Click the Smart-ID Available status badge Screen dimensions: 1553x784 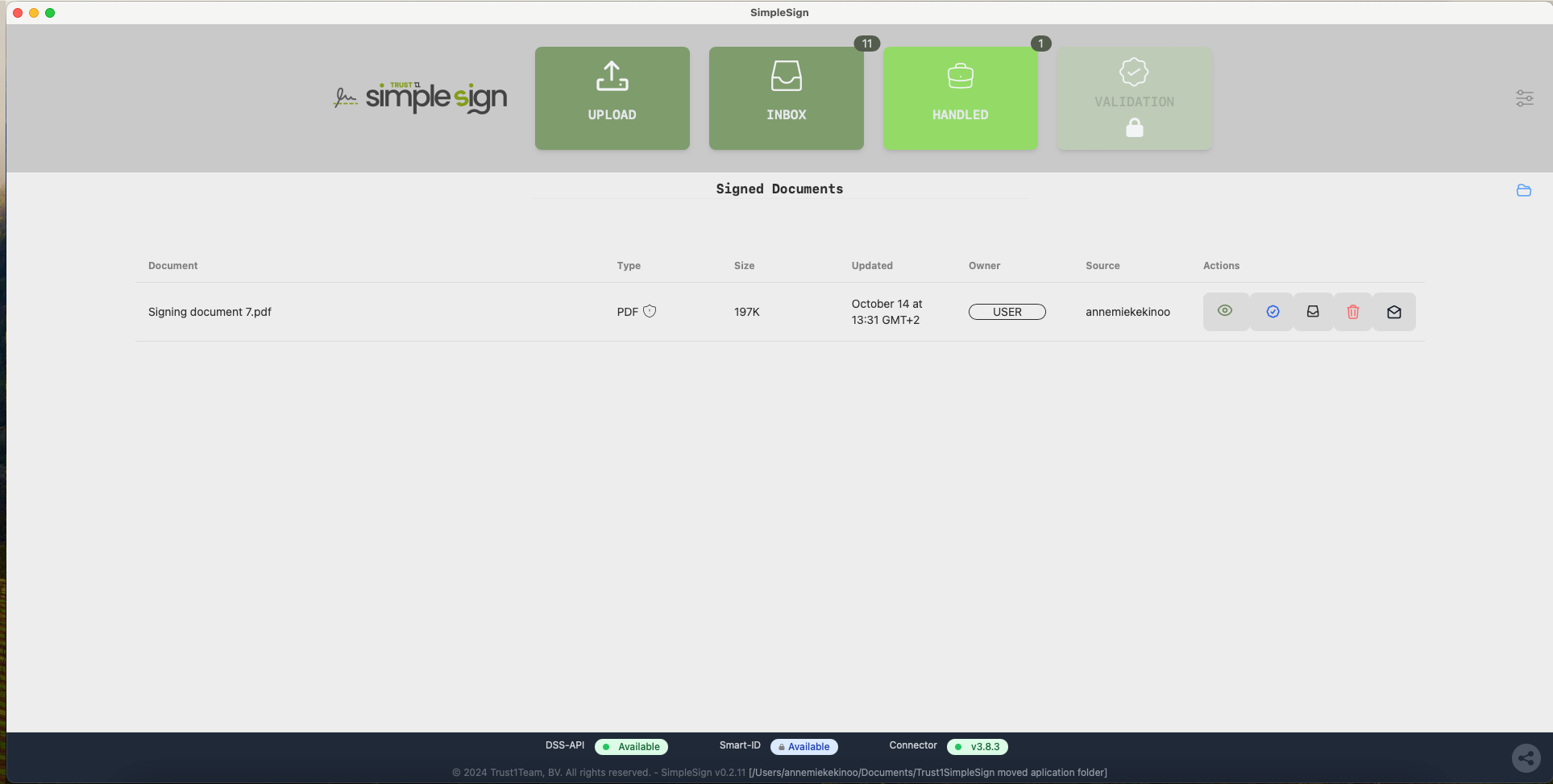803,747
